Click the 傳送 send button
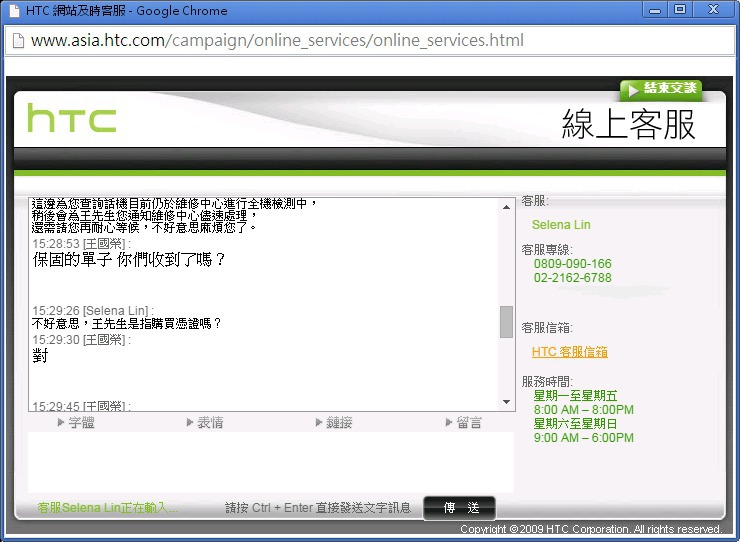Screen dimensions: 740x542 [x=460, y=508]
